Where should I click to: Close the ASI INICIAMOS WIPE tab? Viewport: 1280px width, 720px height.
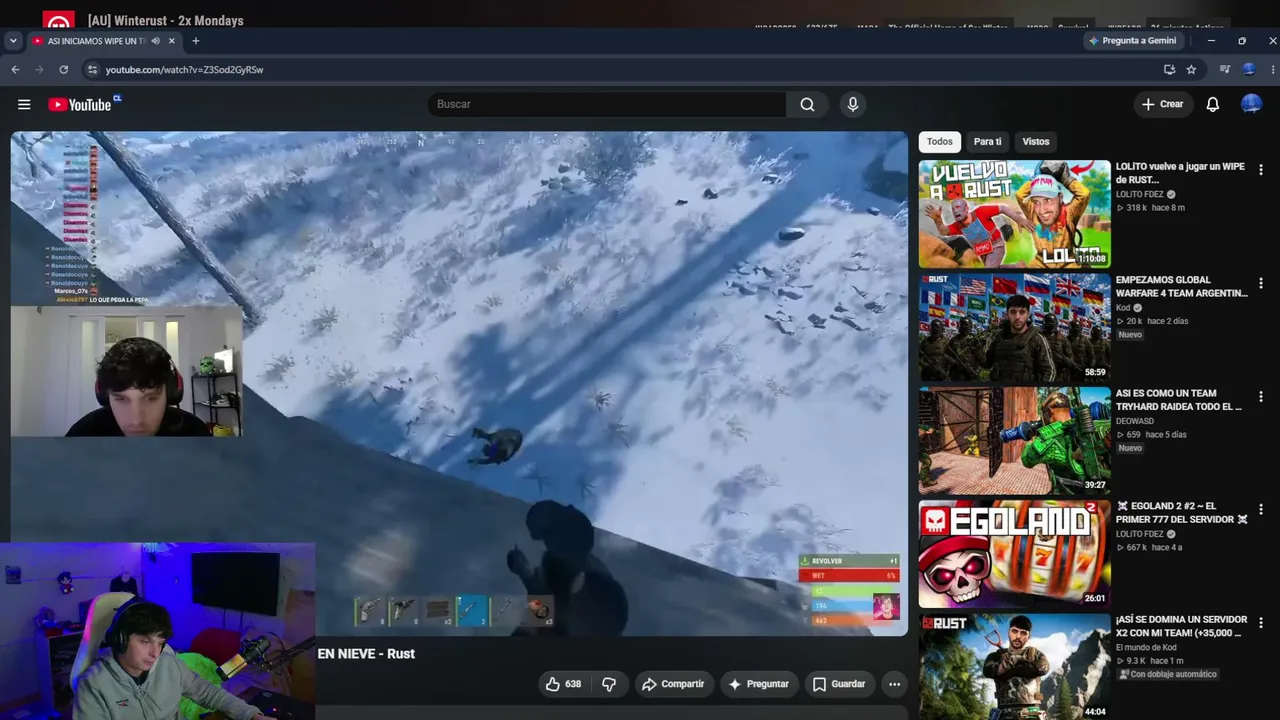pos(171,41)
